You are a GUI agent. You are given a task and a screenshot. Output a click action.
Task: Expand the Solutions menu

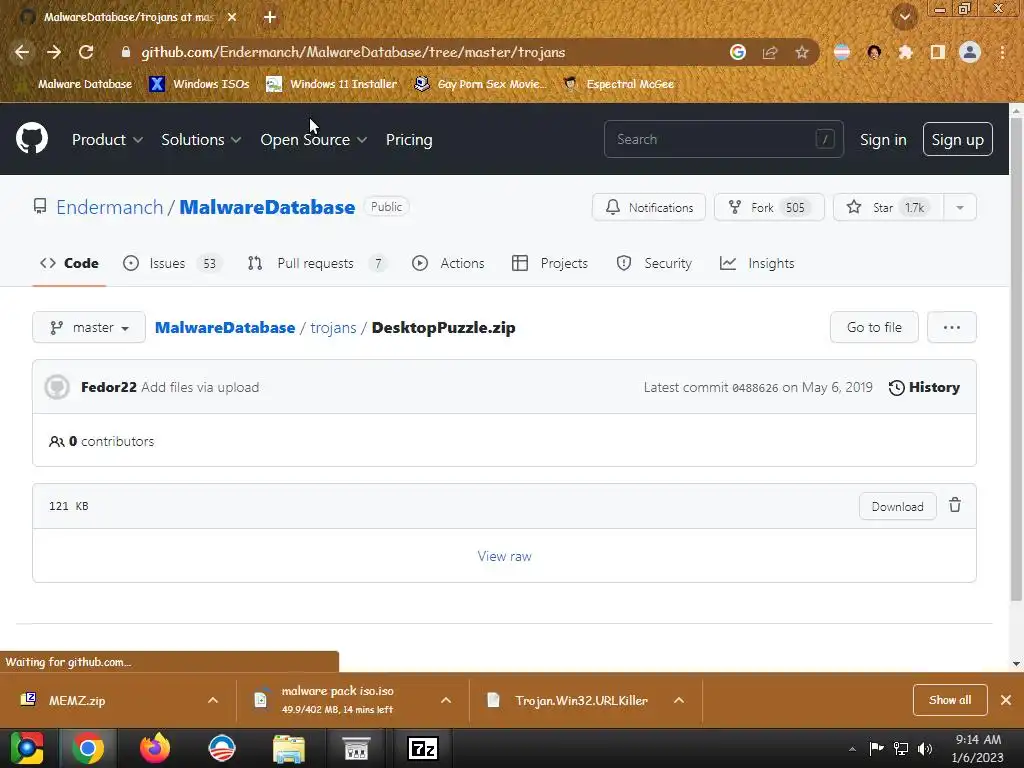(201, 140)
